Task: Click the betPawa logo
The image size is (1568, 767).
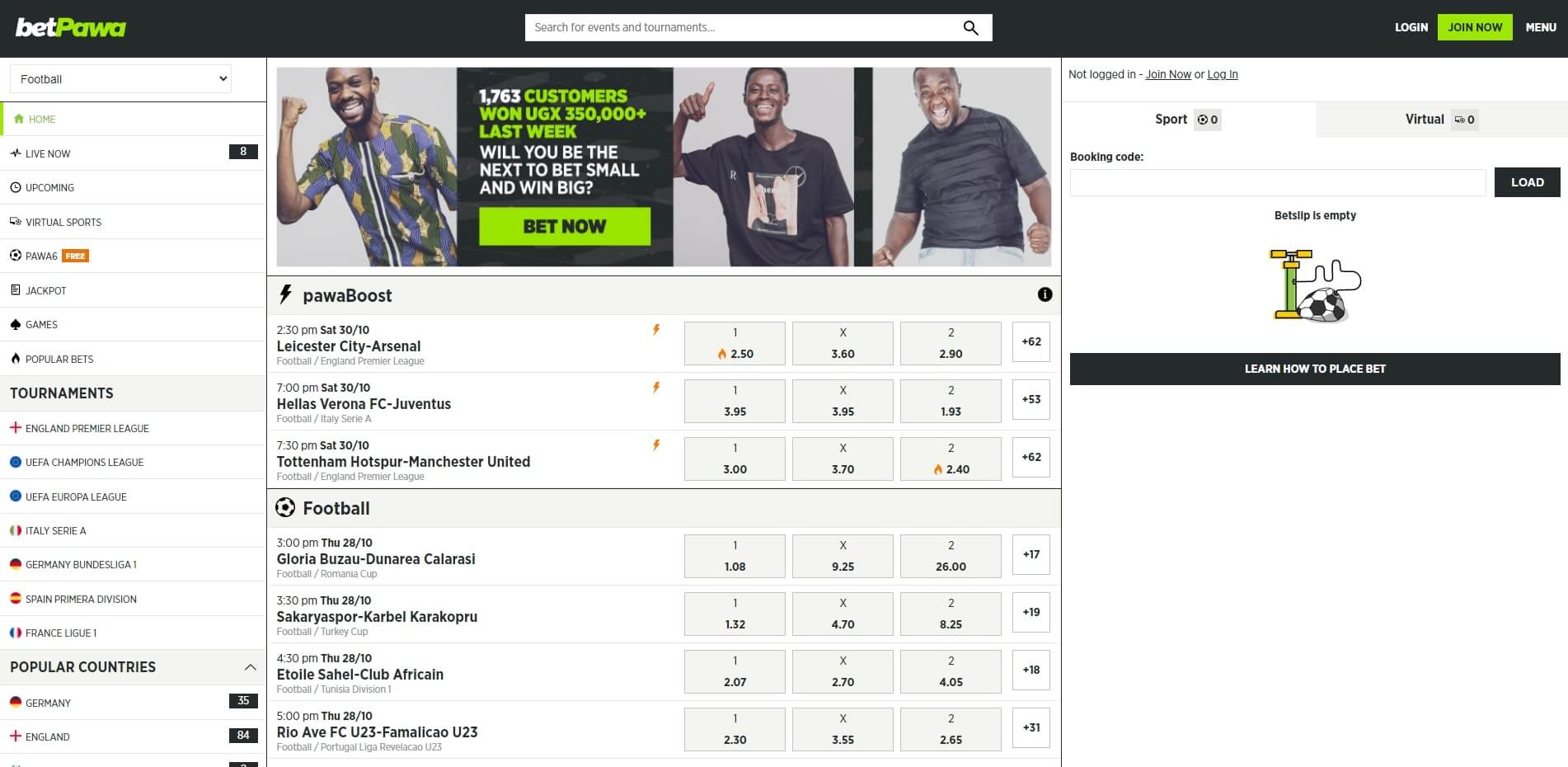Action: click(x=71, y=28)
